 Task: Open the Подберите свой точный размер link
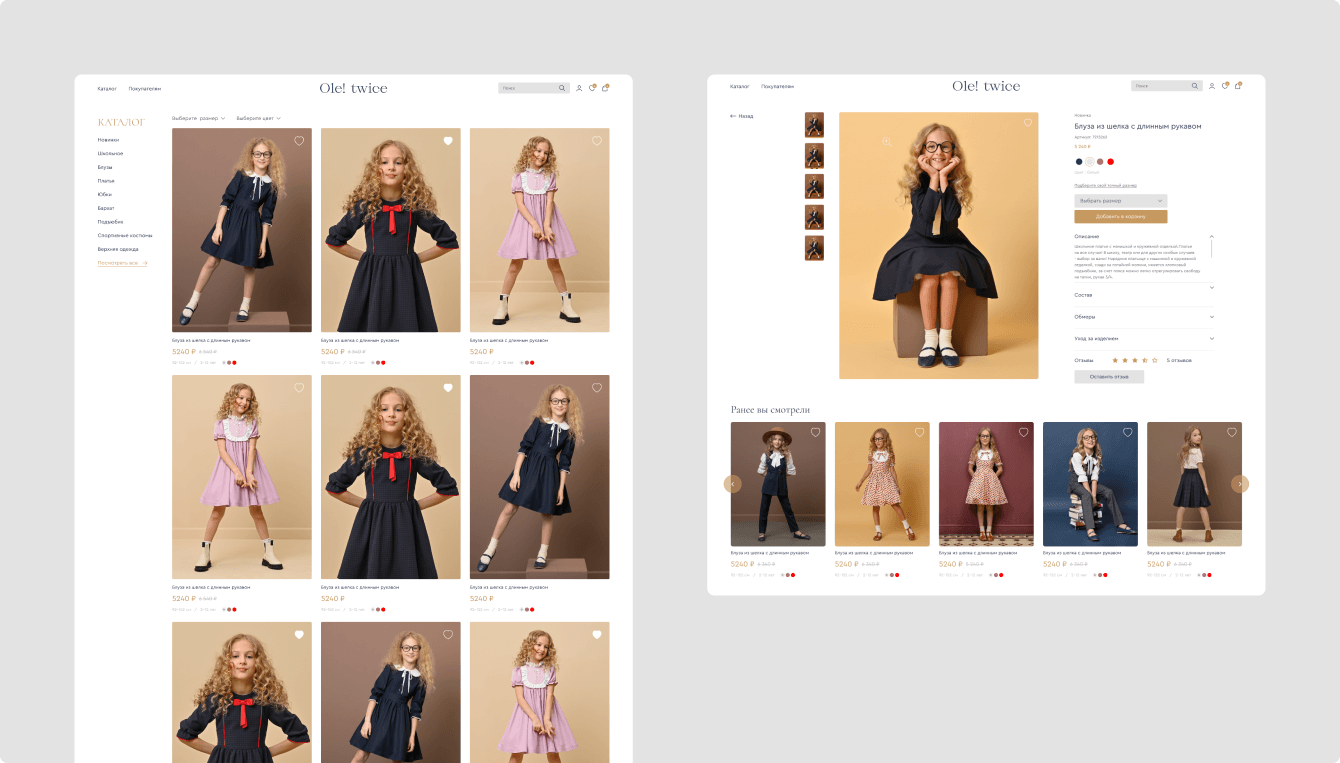(x=1106, y=185)
